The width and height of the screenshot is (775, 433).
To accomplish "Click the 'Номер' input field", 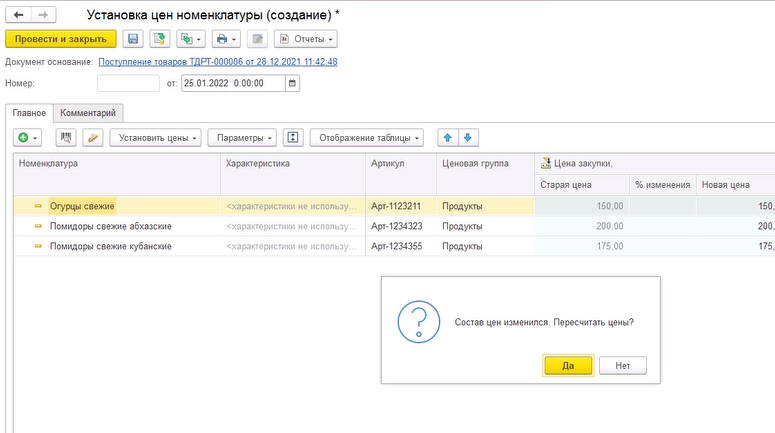I will pos(128,83).
